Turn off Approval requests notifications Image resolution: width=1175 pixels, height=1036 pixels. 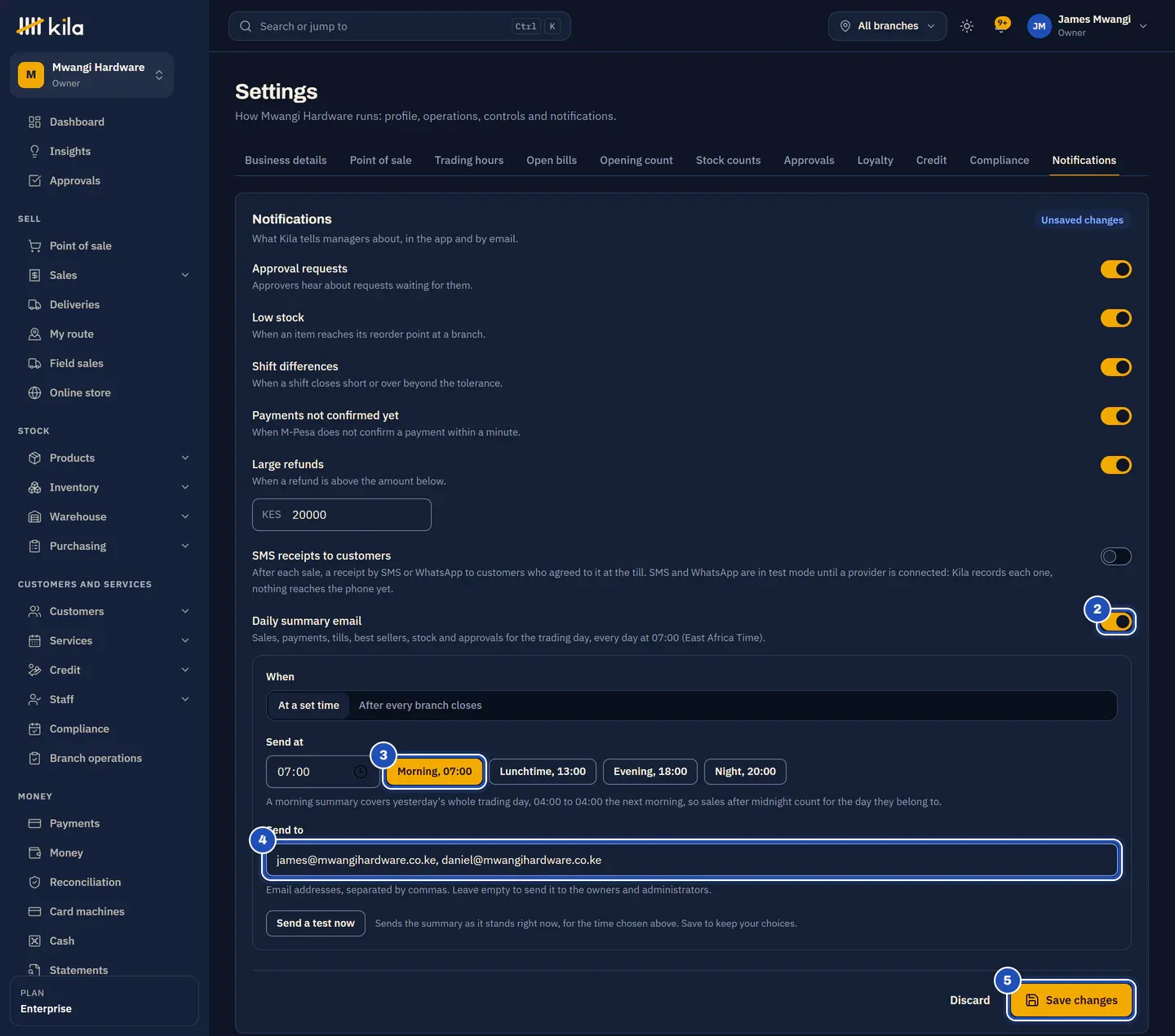[x=1115, y=269]
